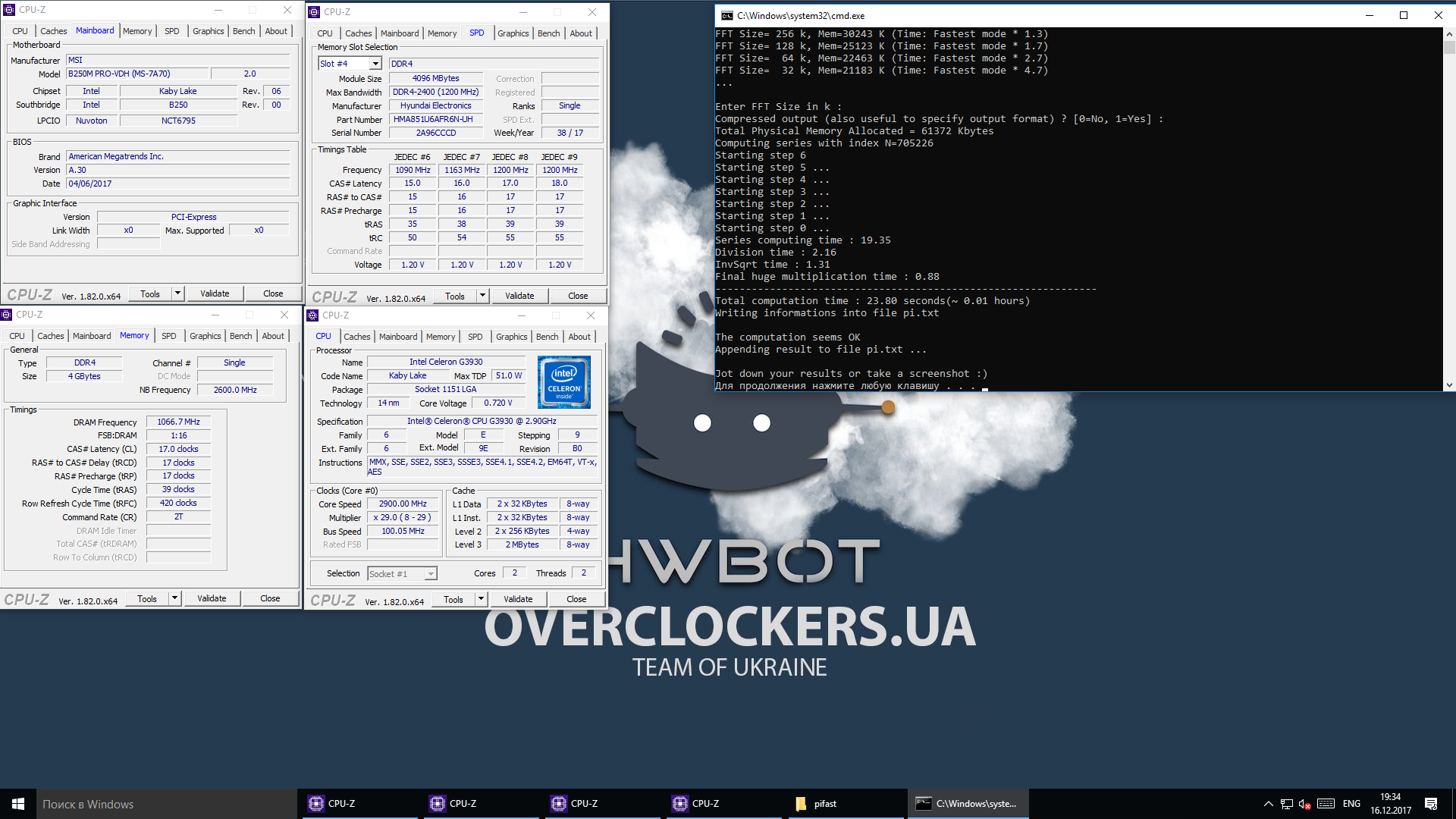
Task: Click CPU-Z icon in Mainboard window title
Action: point(10,10)
